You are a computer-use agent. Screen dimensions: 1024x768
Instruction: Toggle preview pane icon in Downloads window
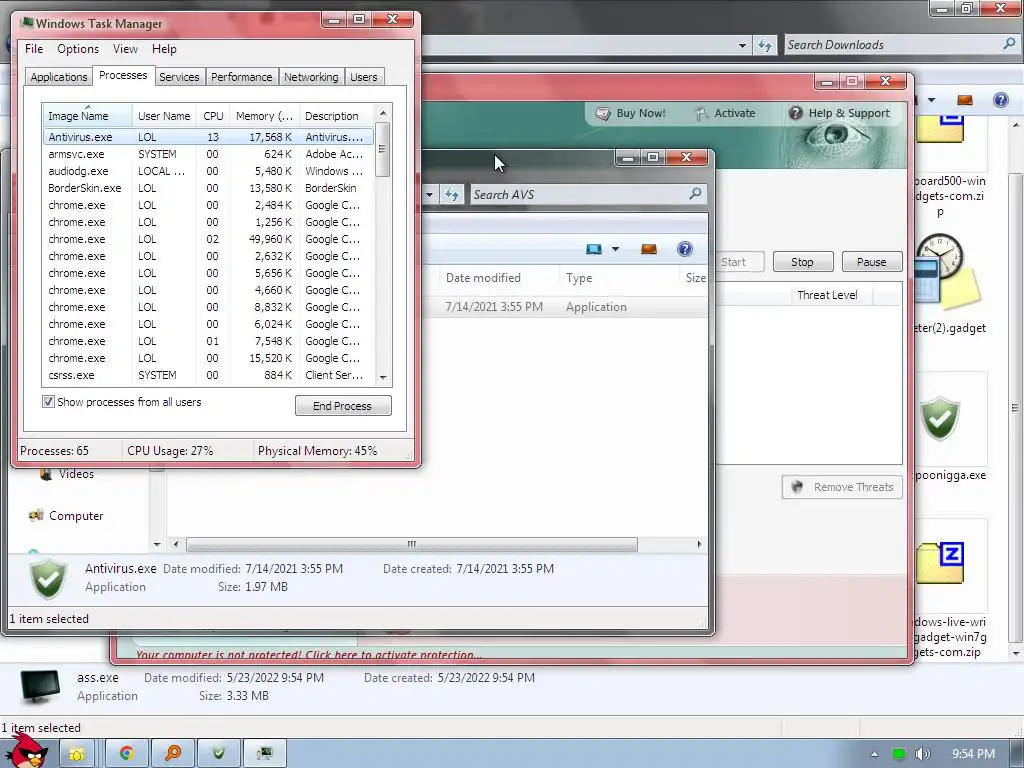click(x=965, y=100)
